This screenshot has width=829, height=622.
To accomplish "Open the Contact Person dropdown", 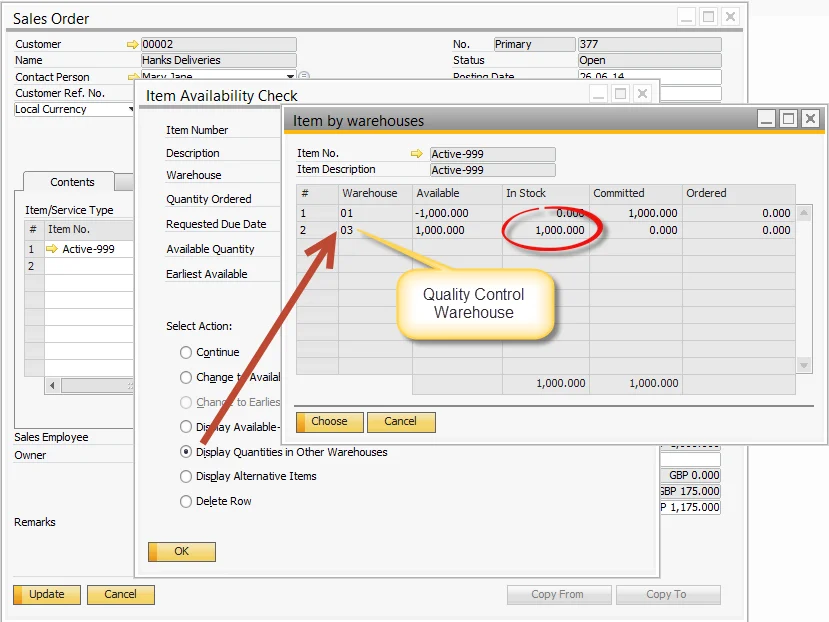I will point(290,76).
